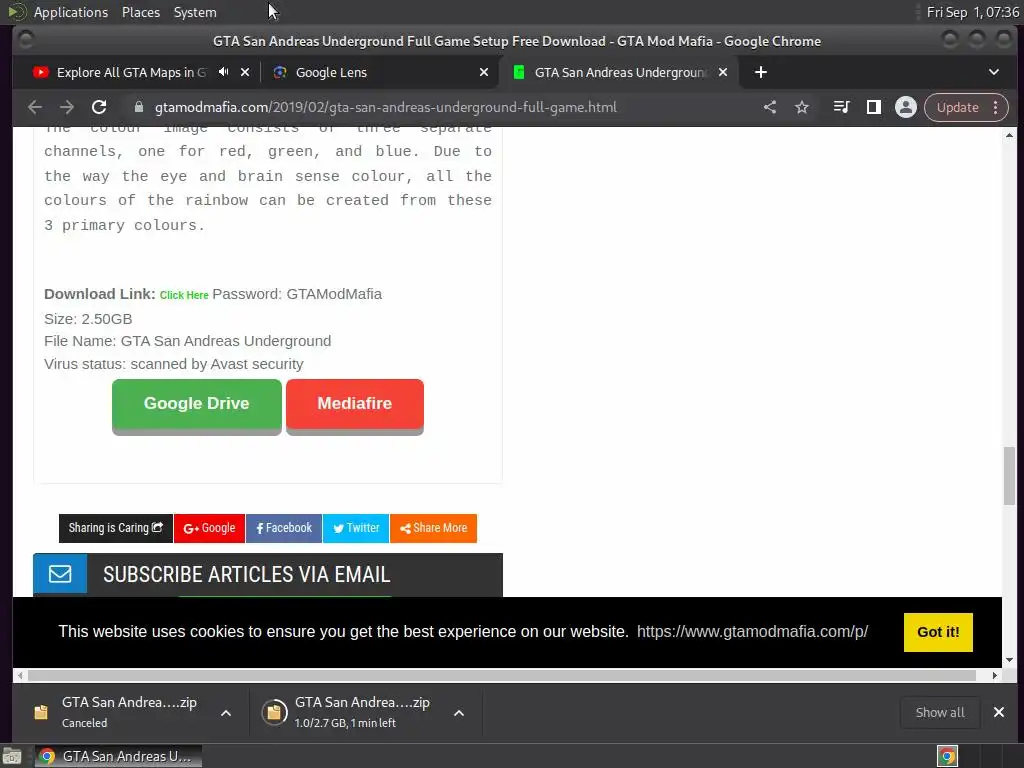This screenshot has height=768, width=1024.
Task: Close the Google Lens tab
Action: click(x=484, y=72)
